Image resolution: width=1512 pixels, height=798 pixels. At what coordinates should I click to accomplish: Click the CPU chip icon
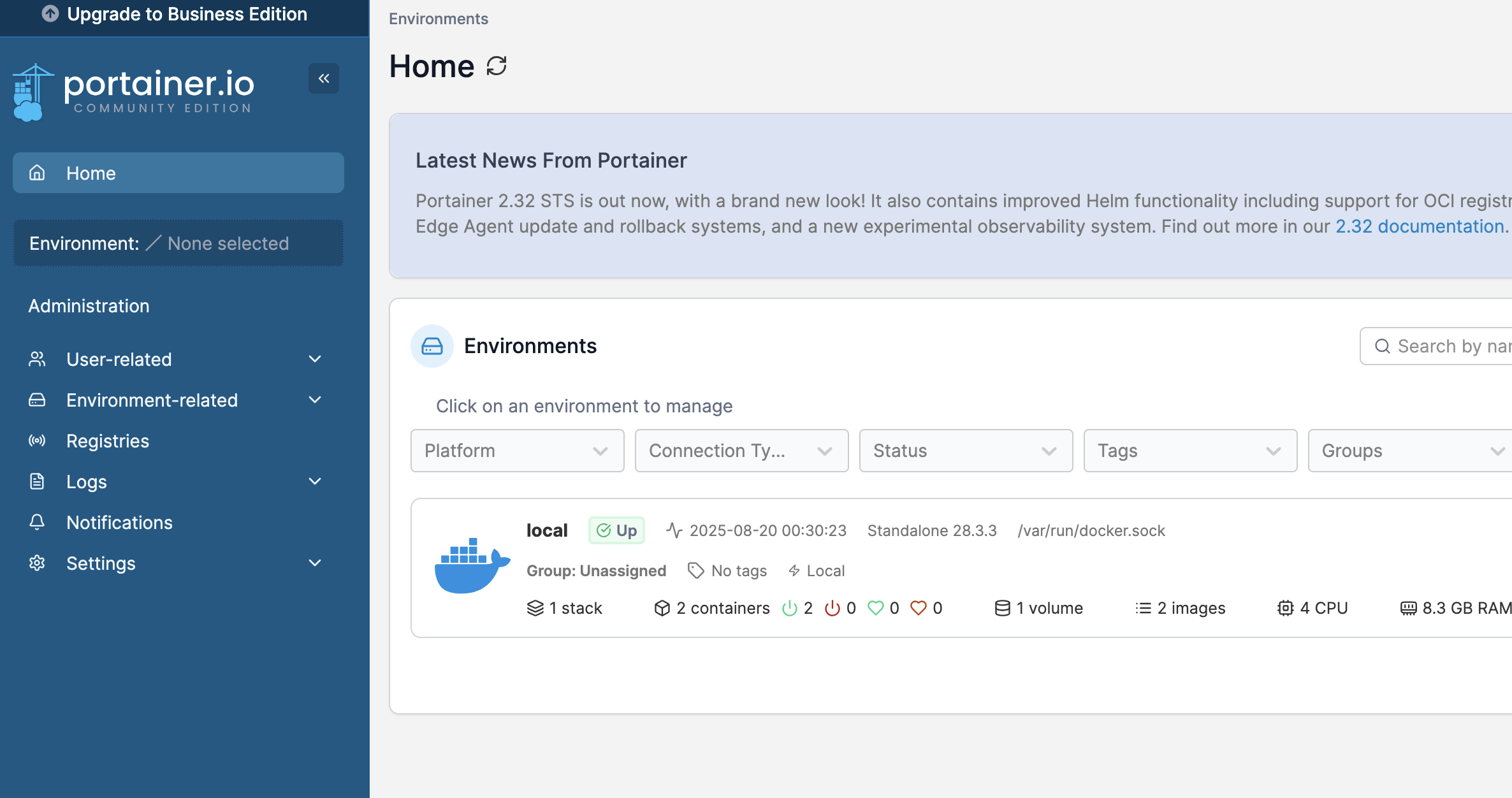(x=1286, y=608)
